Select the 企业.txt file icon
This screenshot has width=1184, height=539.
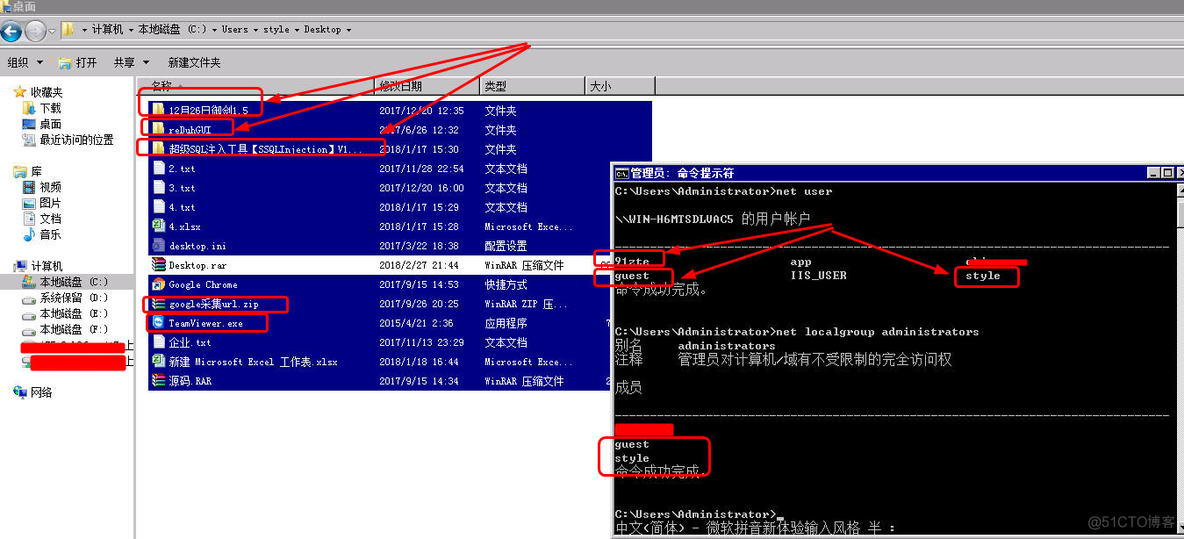[x=159, y=342]
